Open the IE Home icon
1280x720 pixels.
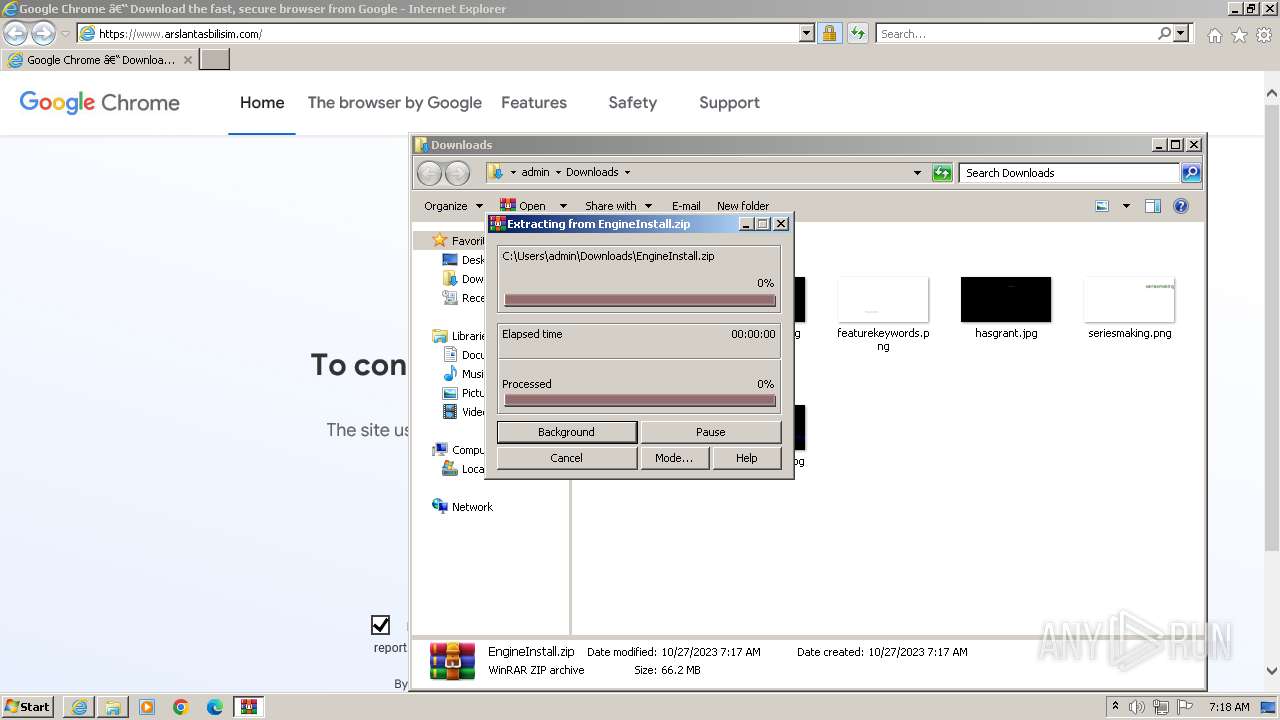coord(1214,35)
